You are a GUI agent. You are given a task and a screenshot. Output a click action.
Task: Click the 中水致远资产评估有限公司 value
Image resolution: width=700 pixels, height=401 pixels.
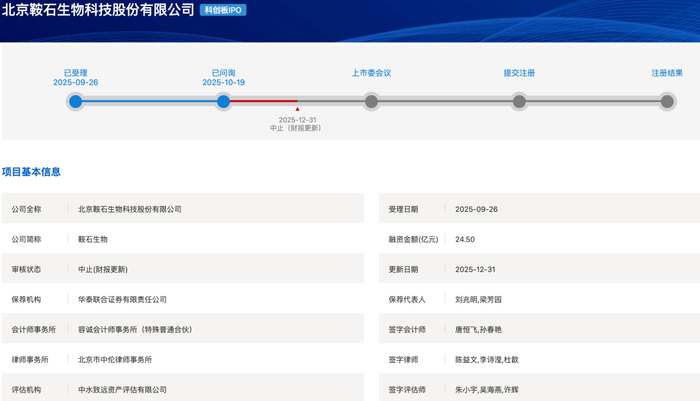[x=122, y=389]
